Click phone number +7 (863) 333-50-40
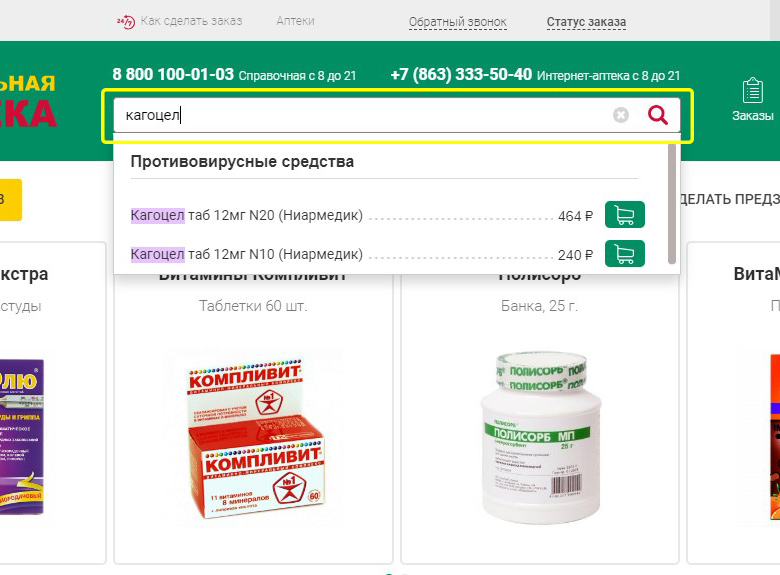This screenshot has height=575, width=780. click(x=461, y=75)
